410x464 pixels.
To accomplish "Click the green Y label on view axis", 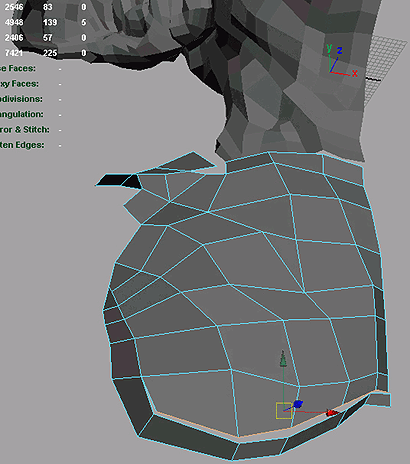I will pyautogui.click(x=329, y=49).
